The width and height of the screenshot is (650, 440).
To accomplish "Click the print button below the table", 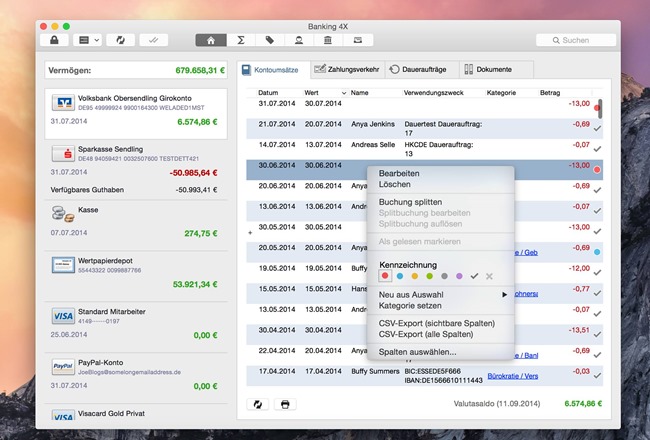I will 286,404.
